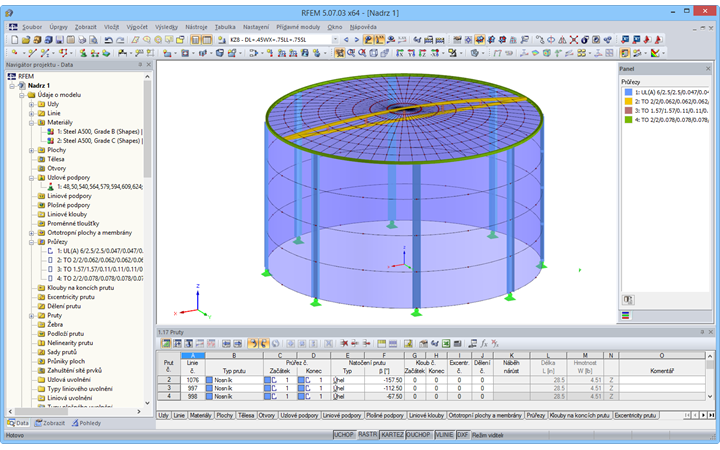720x450 pixels.
Task: Switch to the Data navigator tab
Action: (18, 423)
